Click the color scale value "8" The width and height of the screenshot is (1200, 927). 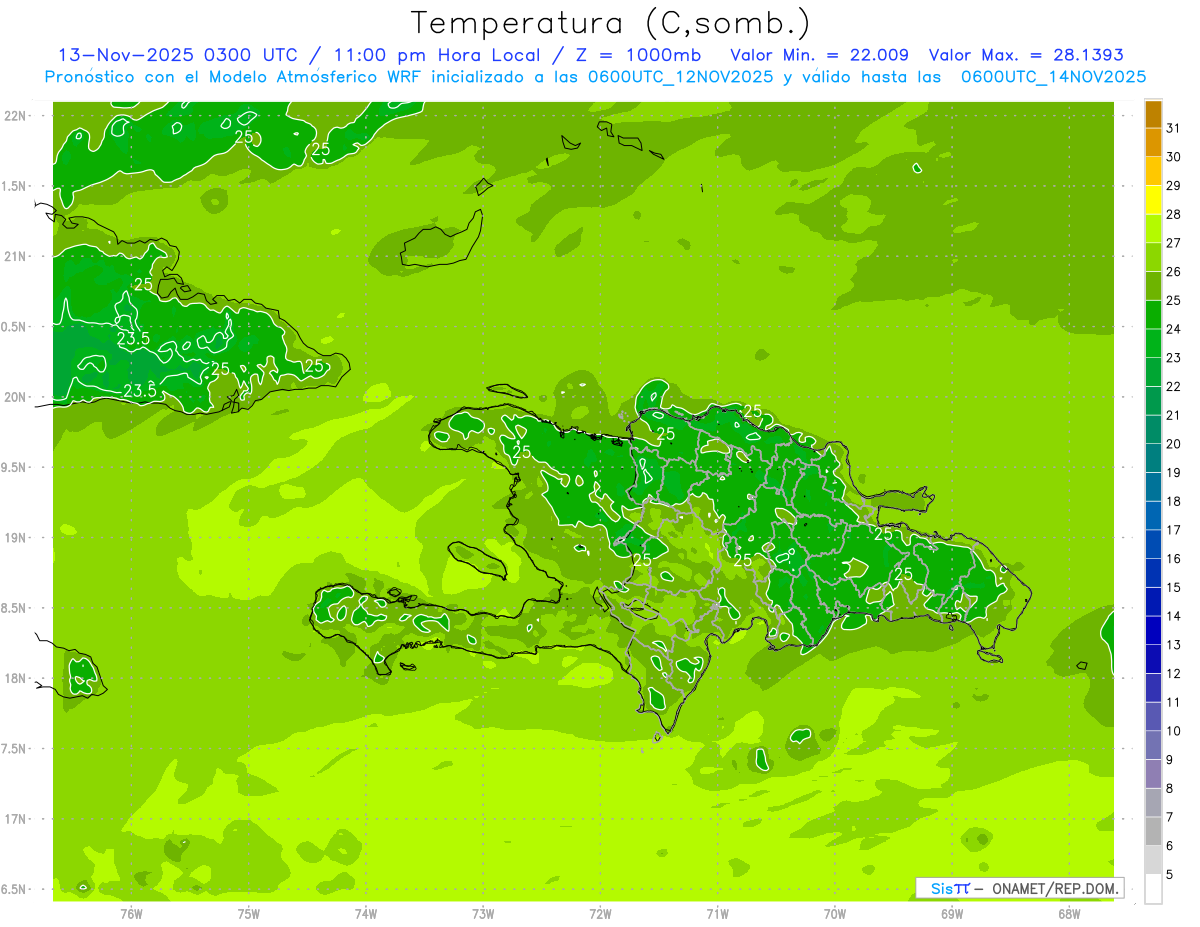[x=1171, y=788]
